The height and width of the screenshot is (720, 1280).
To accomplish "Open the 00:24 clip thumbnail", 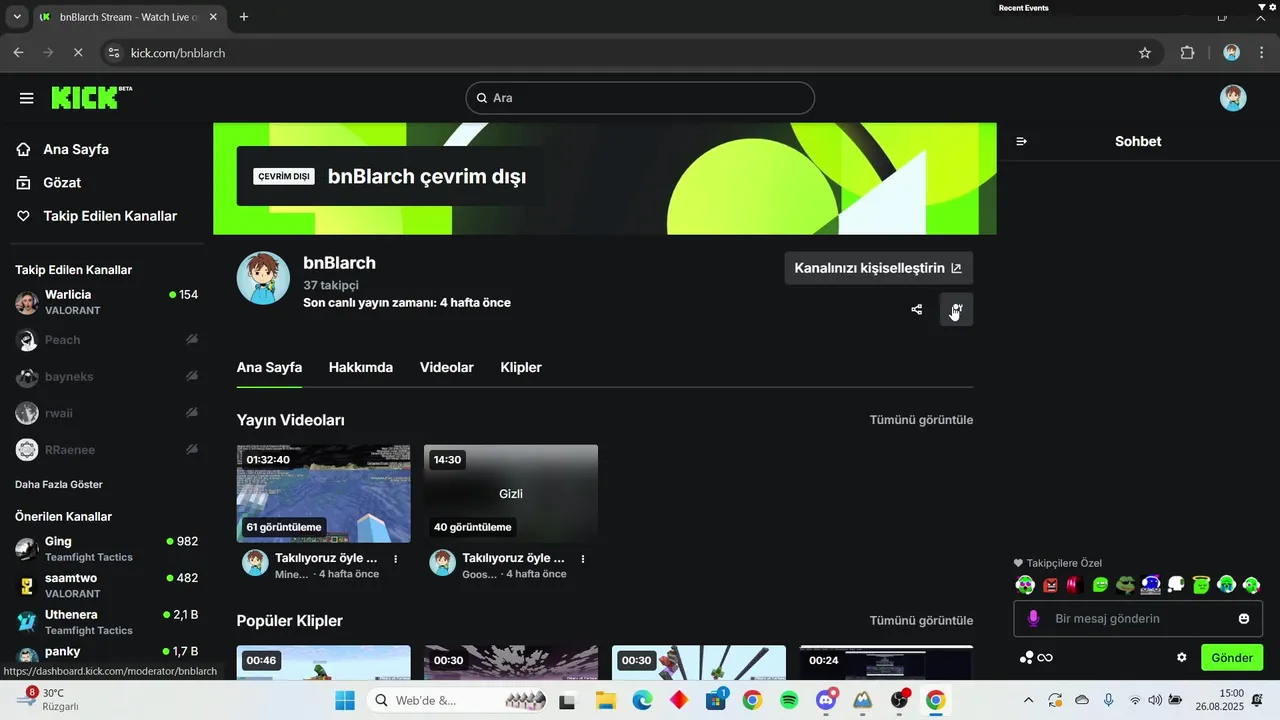I will click(886, 662).
